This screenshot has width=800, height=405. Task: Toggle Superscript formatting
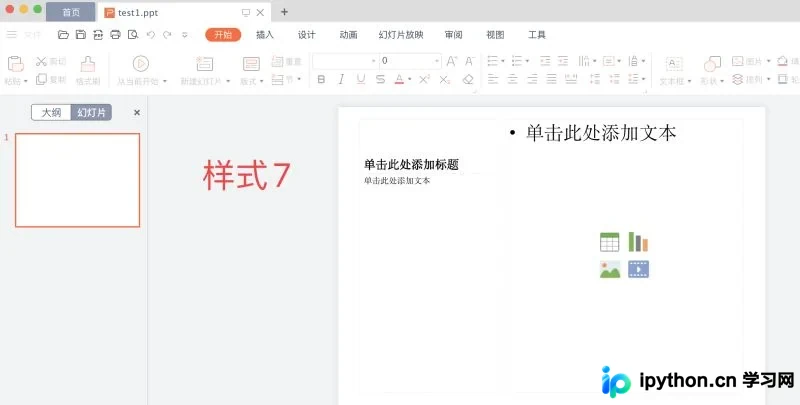tap(424, 80)
